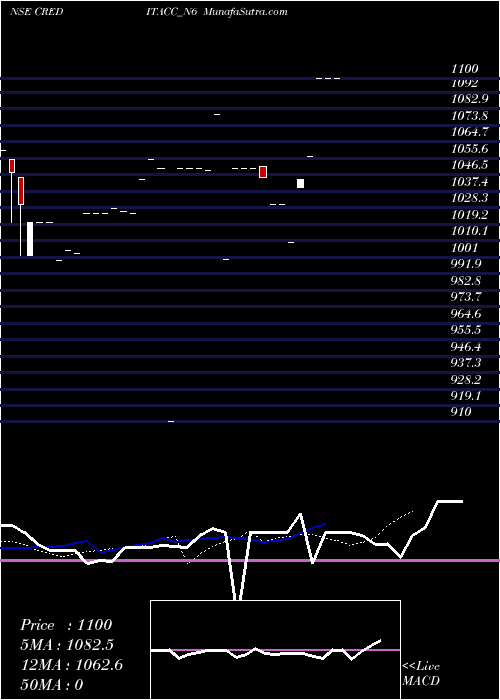The height and width of the screenshot is (700, 500).
Task: Click the 50MA : 0 readout
Action: coord(52,685)
